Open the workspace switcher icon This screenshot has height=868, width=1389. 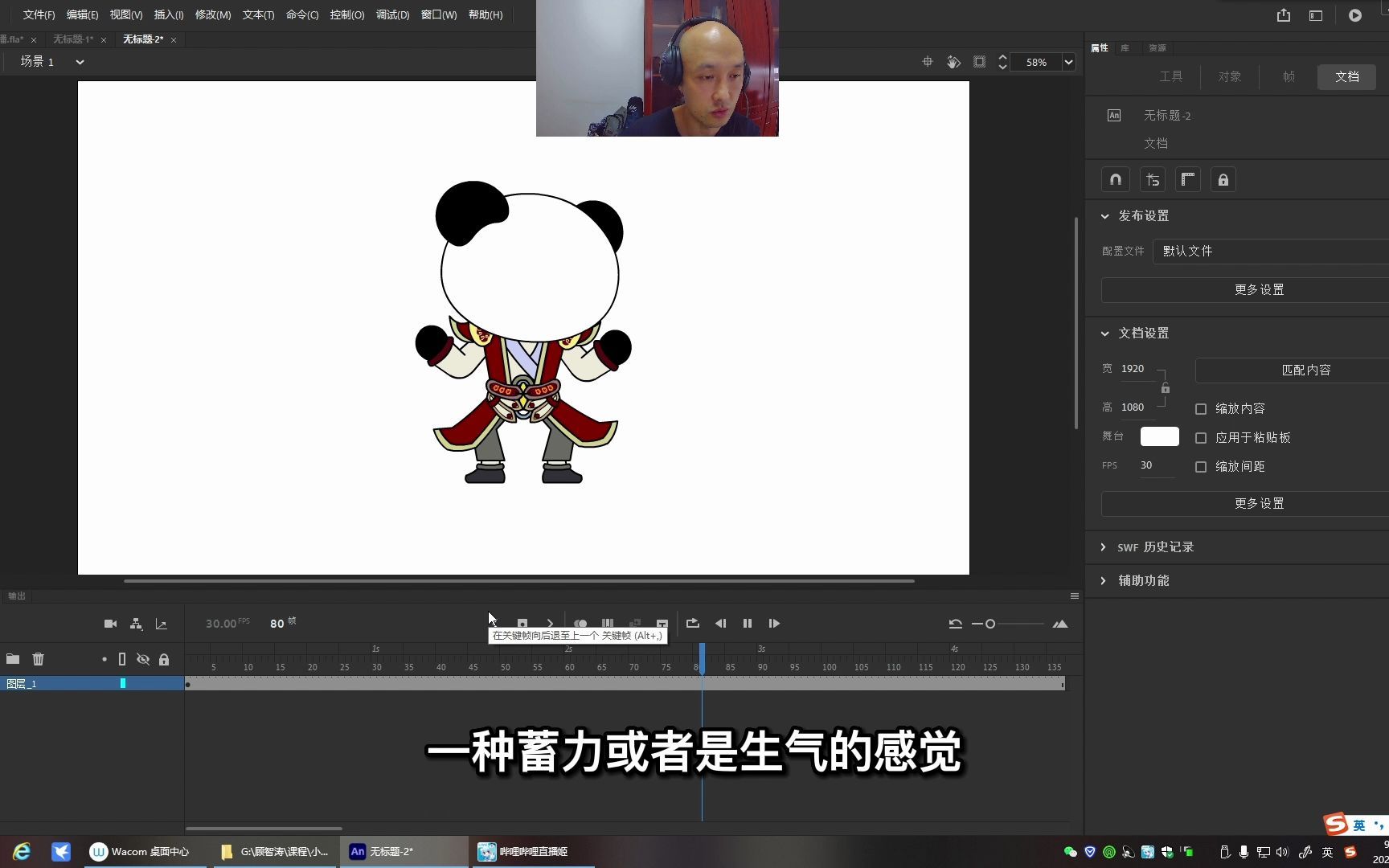[1316, 15]
